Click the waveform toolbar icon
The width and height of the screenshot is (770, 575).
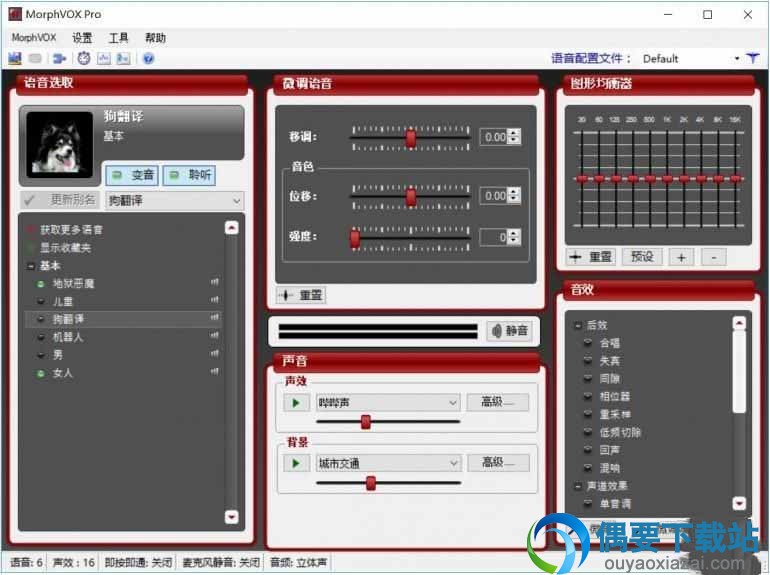tap(104, 58)
